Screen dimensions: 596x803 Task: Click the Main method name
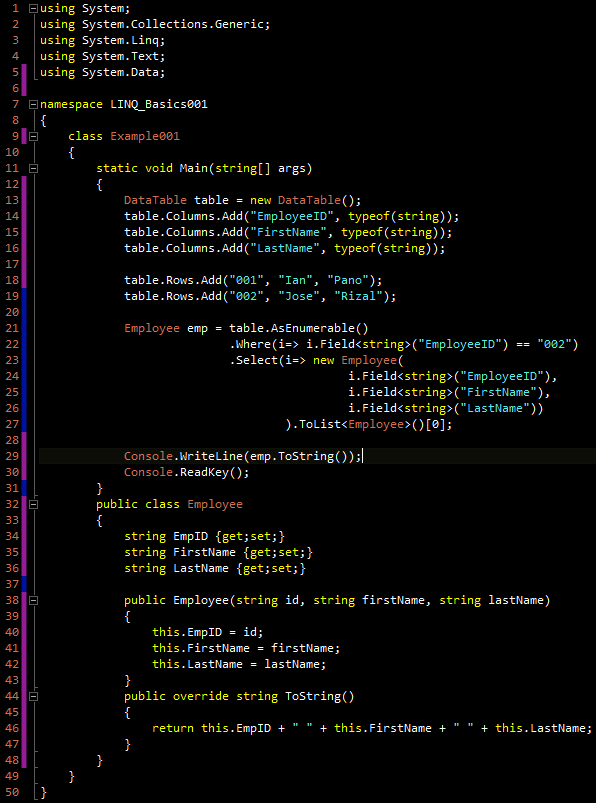tap(194, 168)
